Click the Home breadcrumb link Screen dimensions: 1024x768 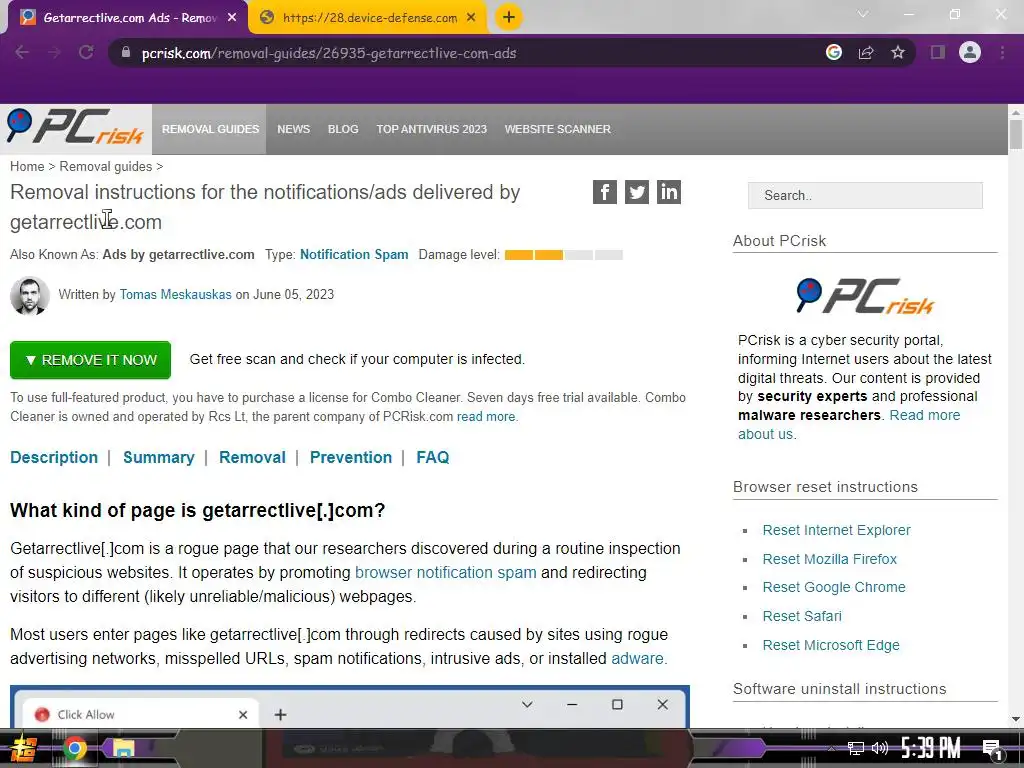(x=27, y=167)
